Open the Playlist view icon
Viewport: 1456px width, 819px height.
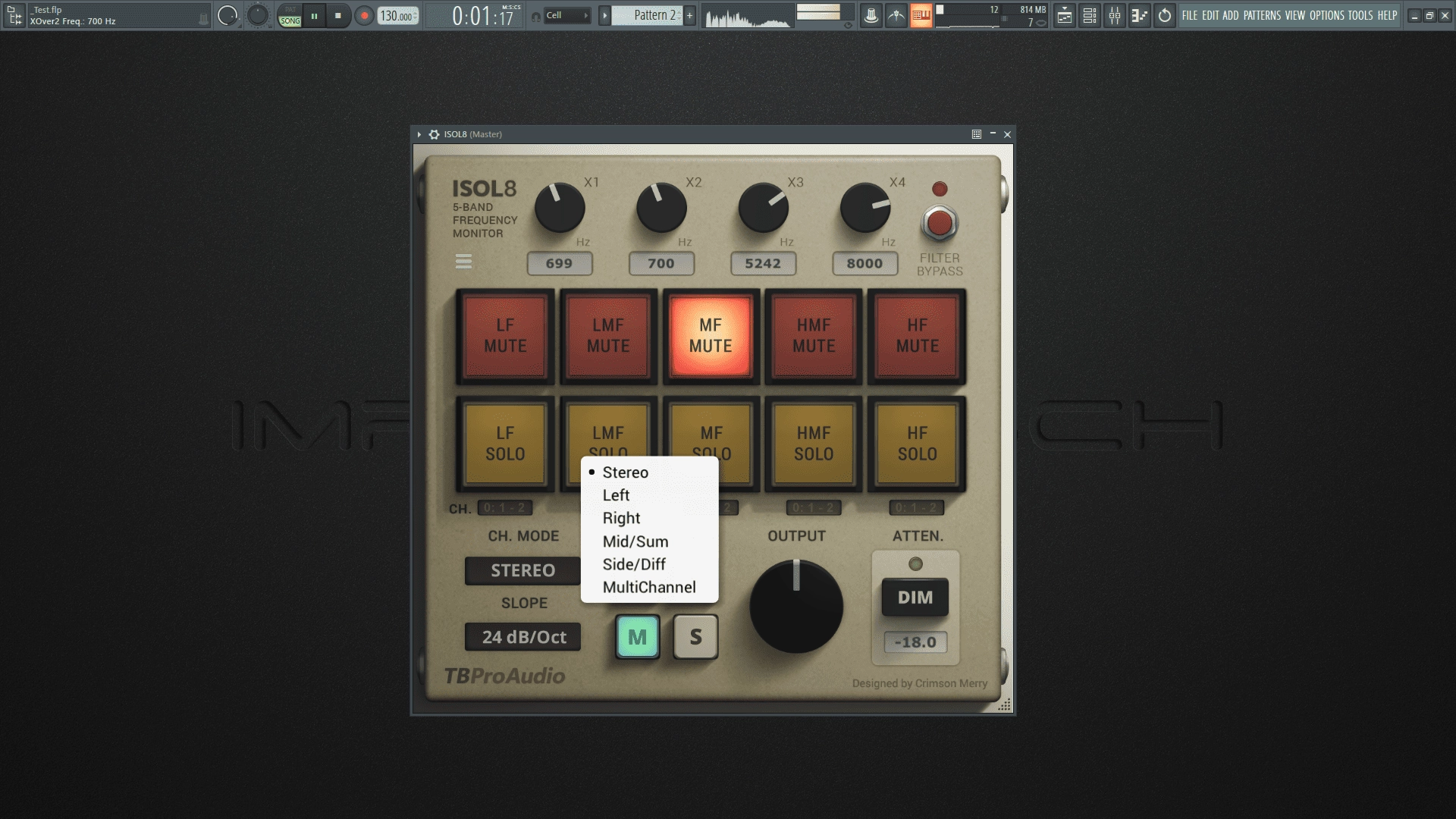[1065, 15]
